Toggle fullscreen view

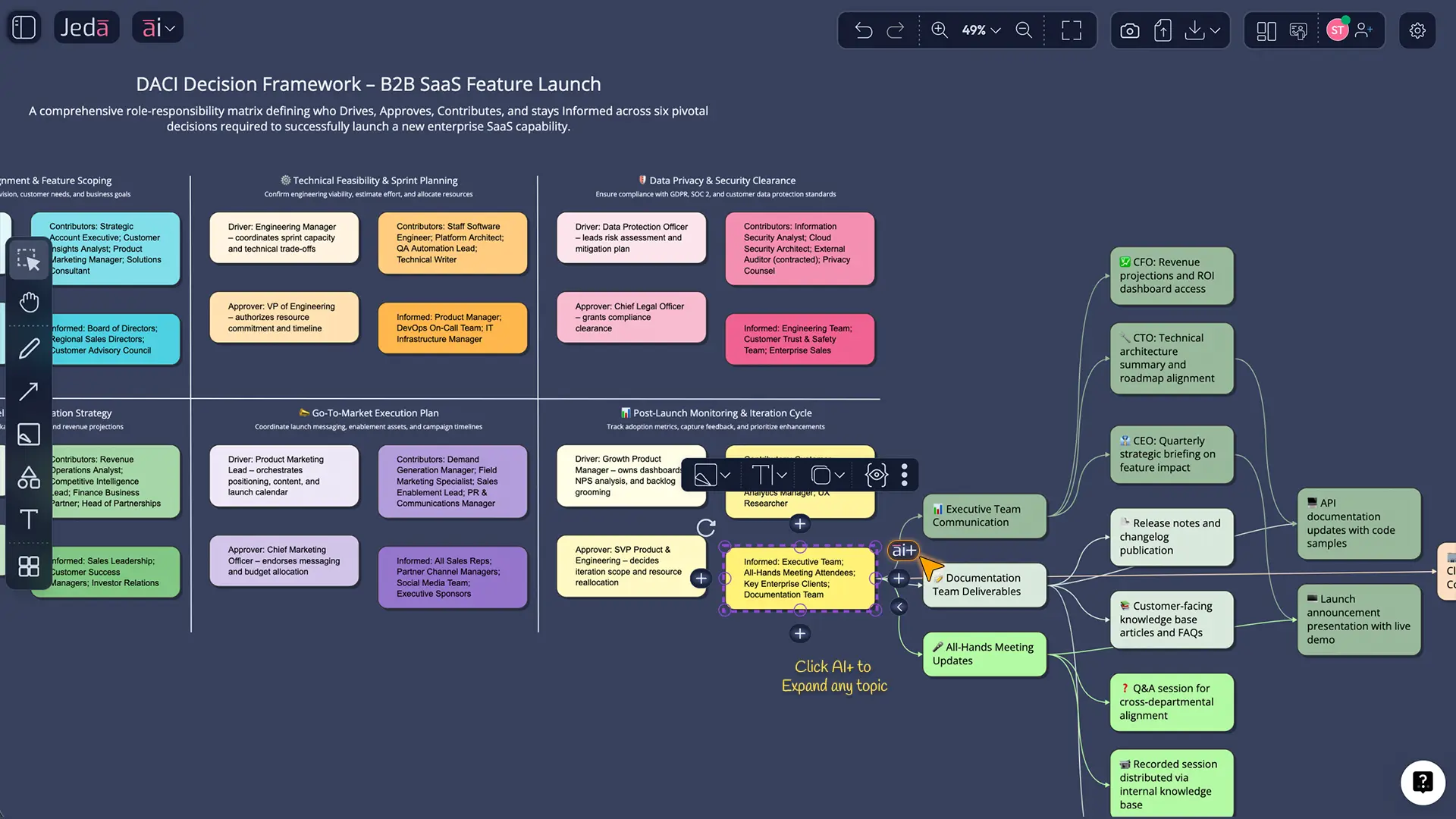click(1071, 30)
